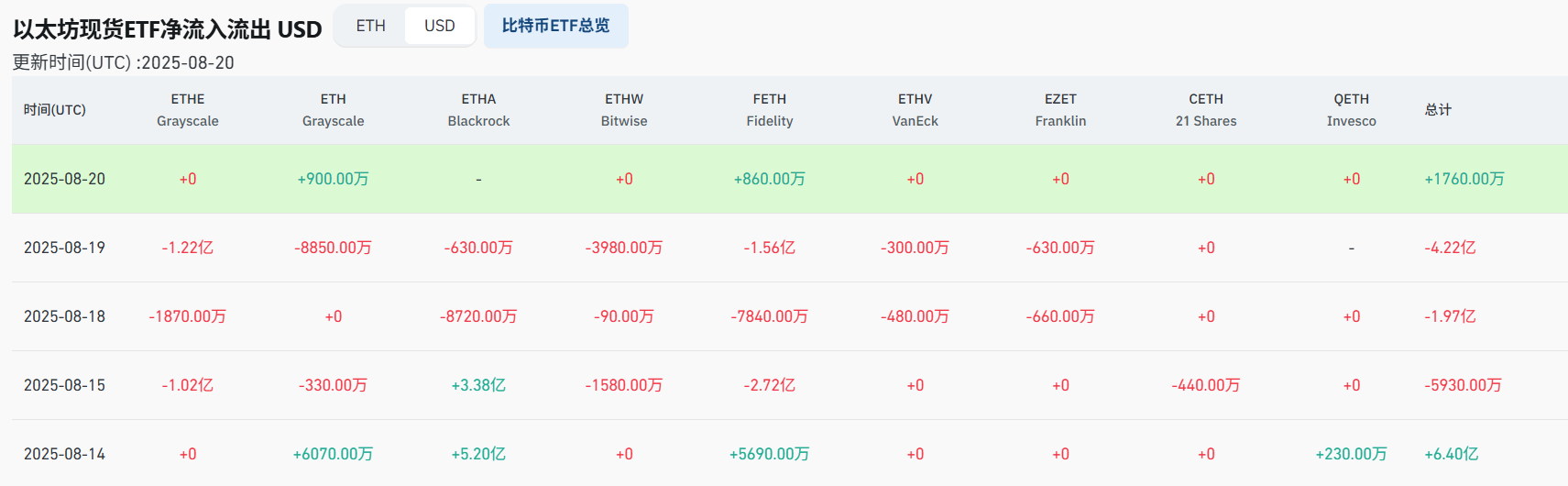Select the 2025-08-18 date cell
Viewport: 1568px width, 486px height.
click(64, 316)
